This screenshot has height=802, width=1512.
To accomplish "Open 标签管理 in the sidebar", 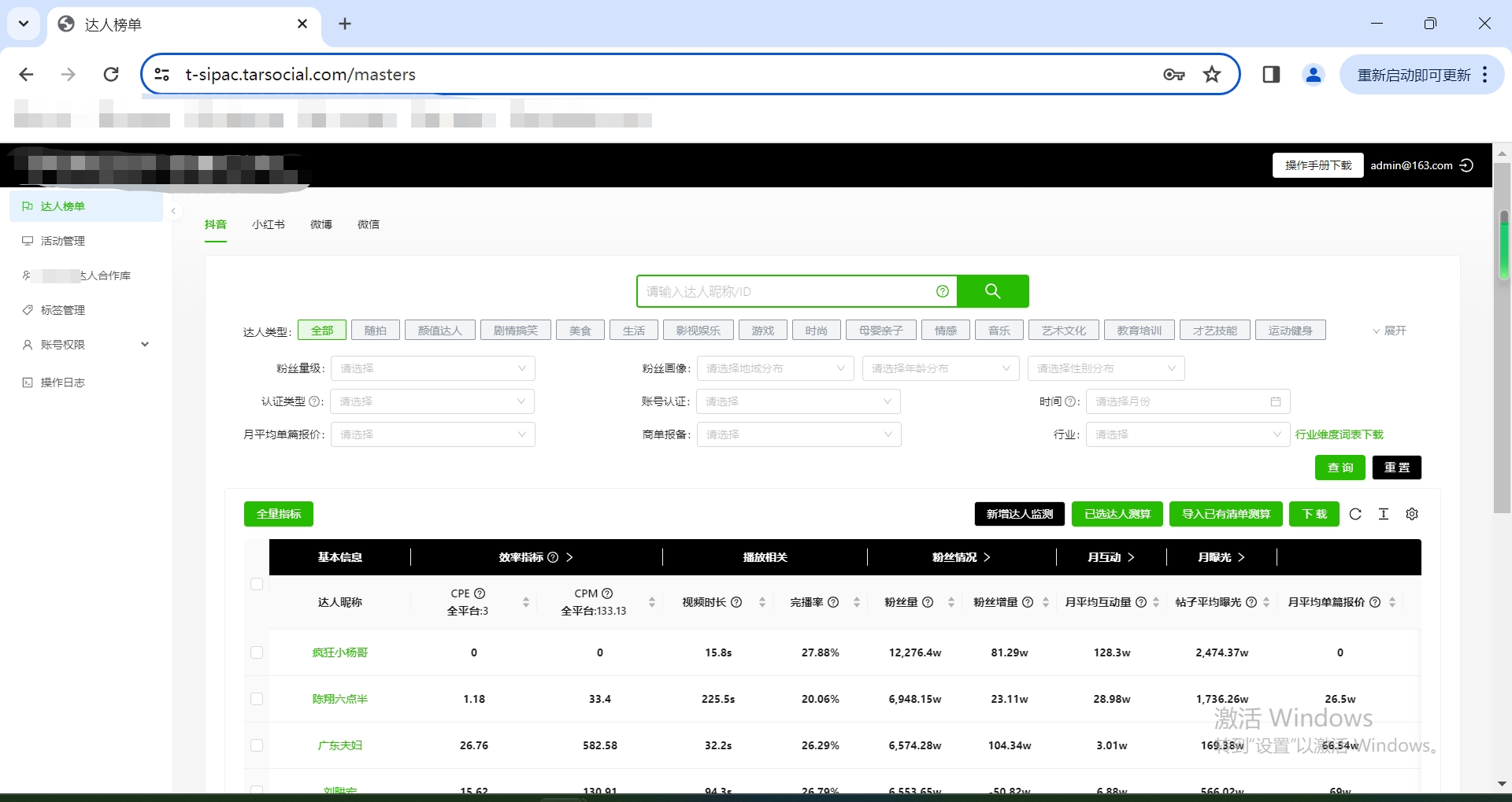I will pos(86,310).
